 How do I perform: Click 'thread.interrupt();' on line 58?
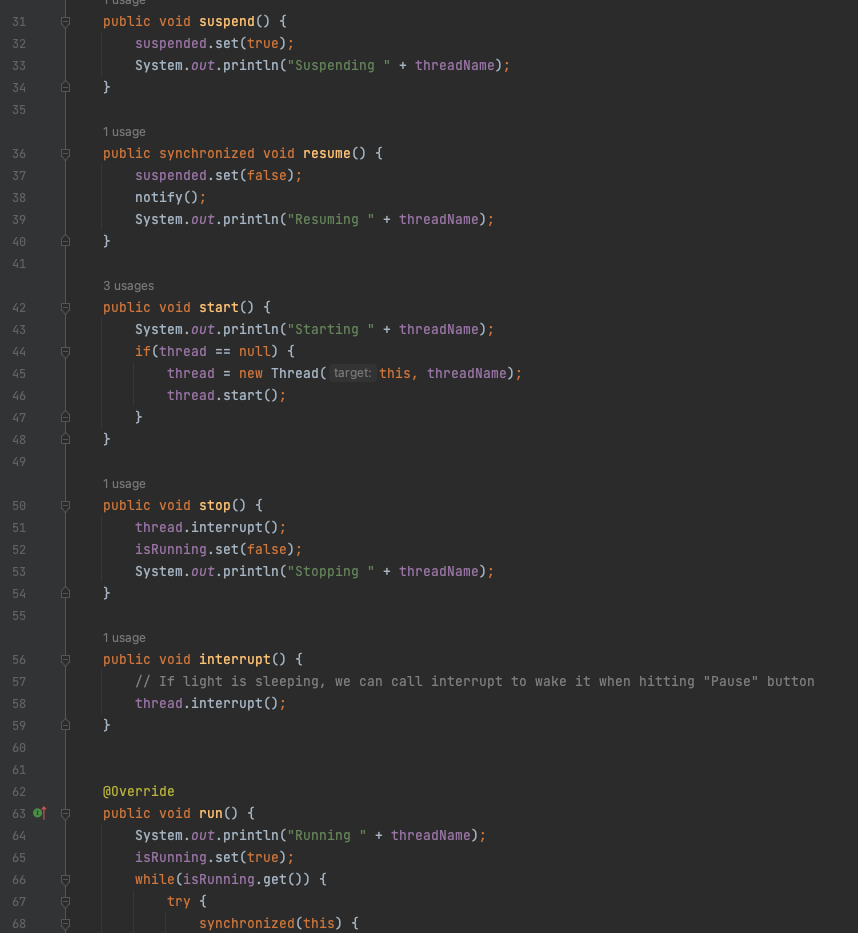tap(210, 704)
